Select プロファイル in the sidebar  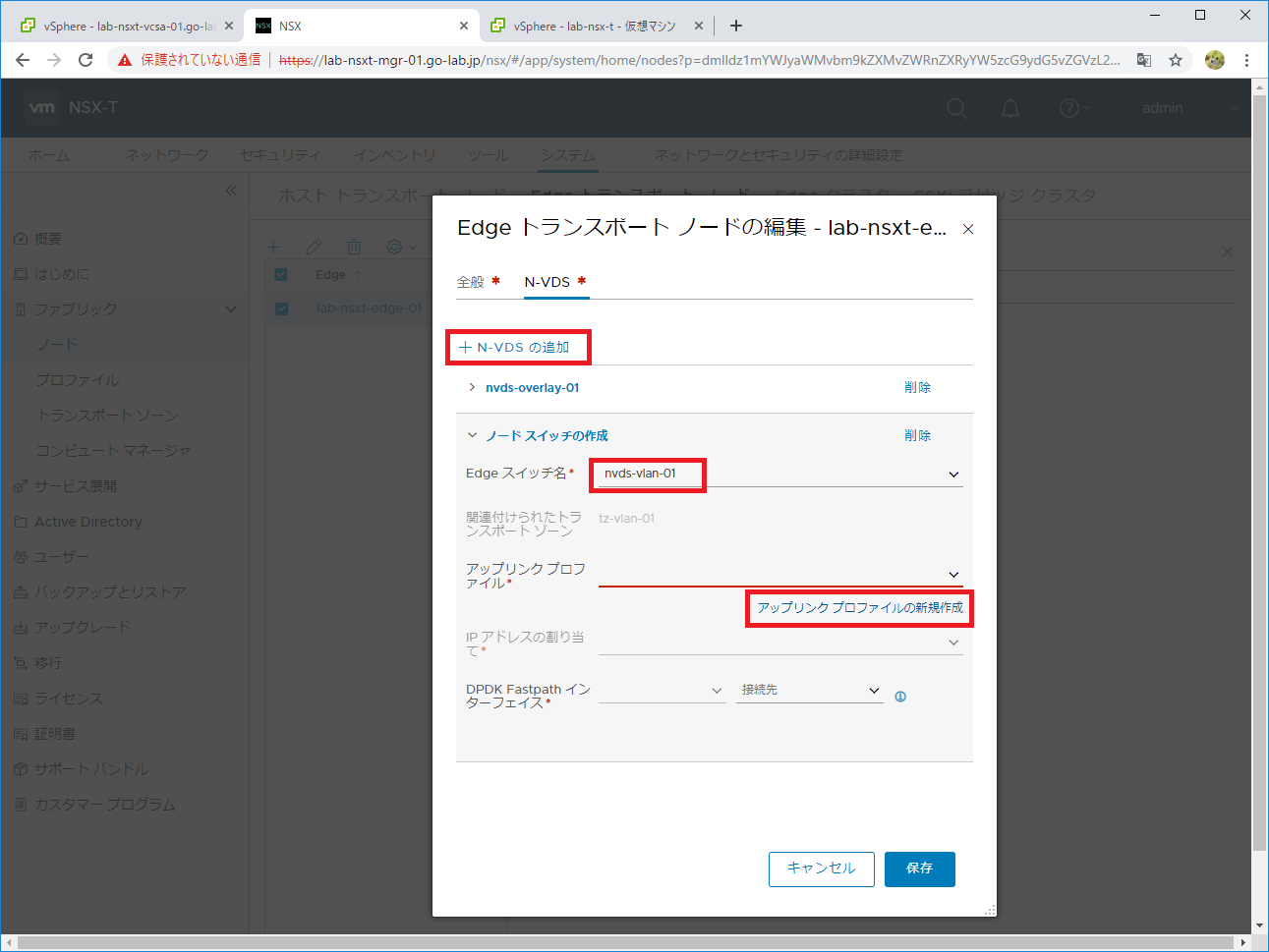click(78, 380)
